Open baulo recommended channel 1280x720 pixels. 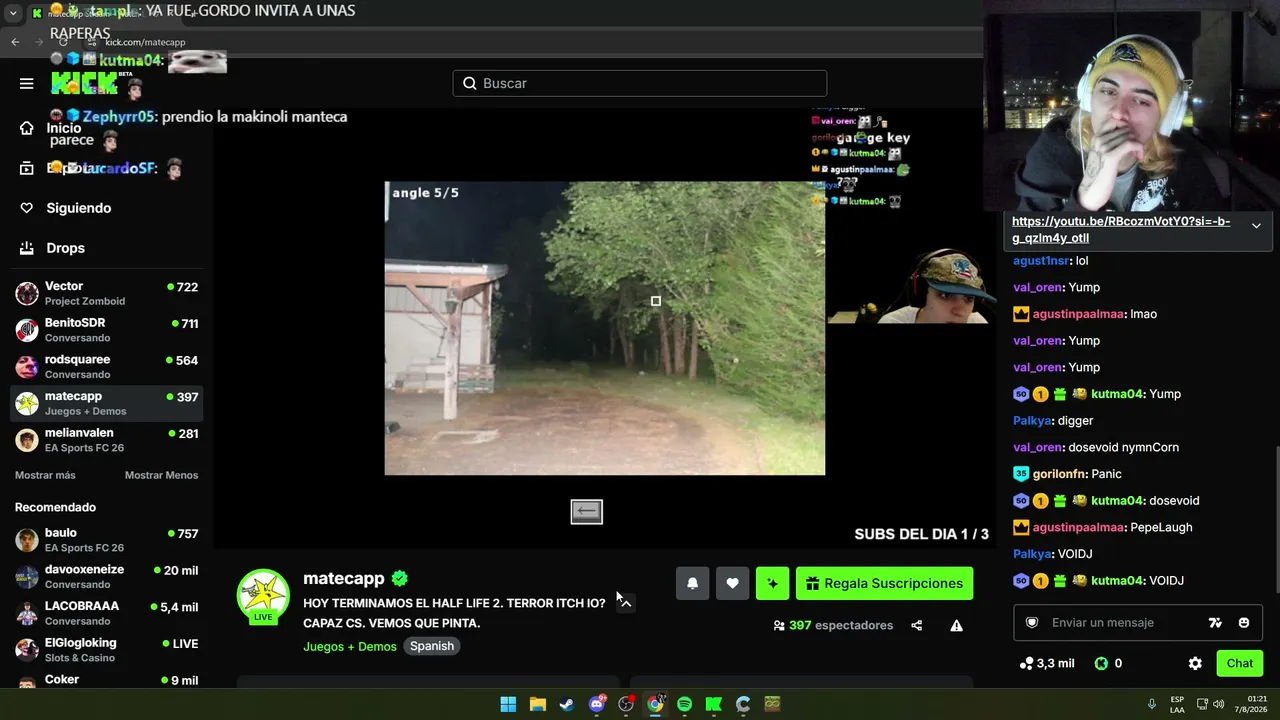click(107, 540)
